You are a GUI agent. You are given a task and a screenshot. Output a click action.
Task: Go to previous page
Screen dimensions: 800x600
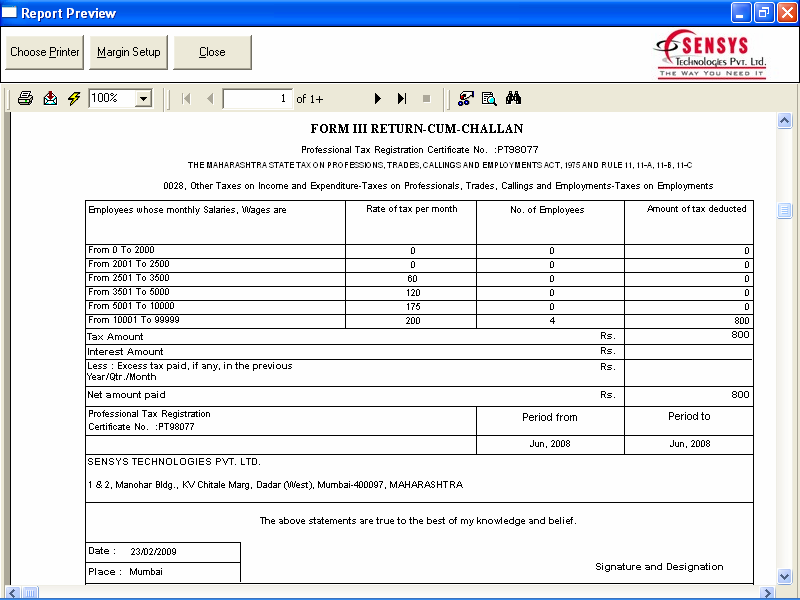pyautogui.click(x=210, y=98)
